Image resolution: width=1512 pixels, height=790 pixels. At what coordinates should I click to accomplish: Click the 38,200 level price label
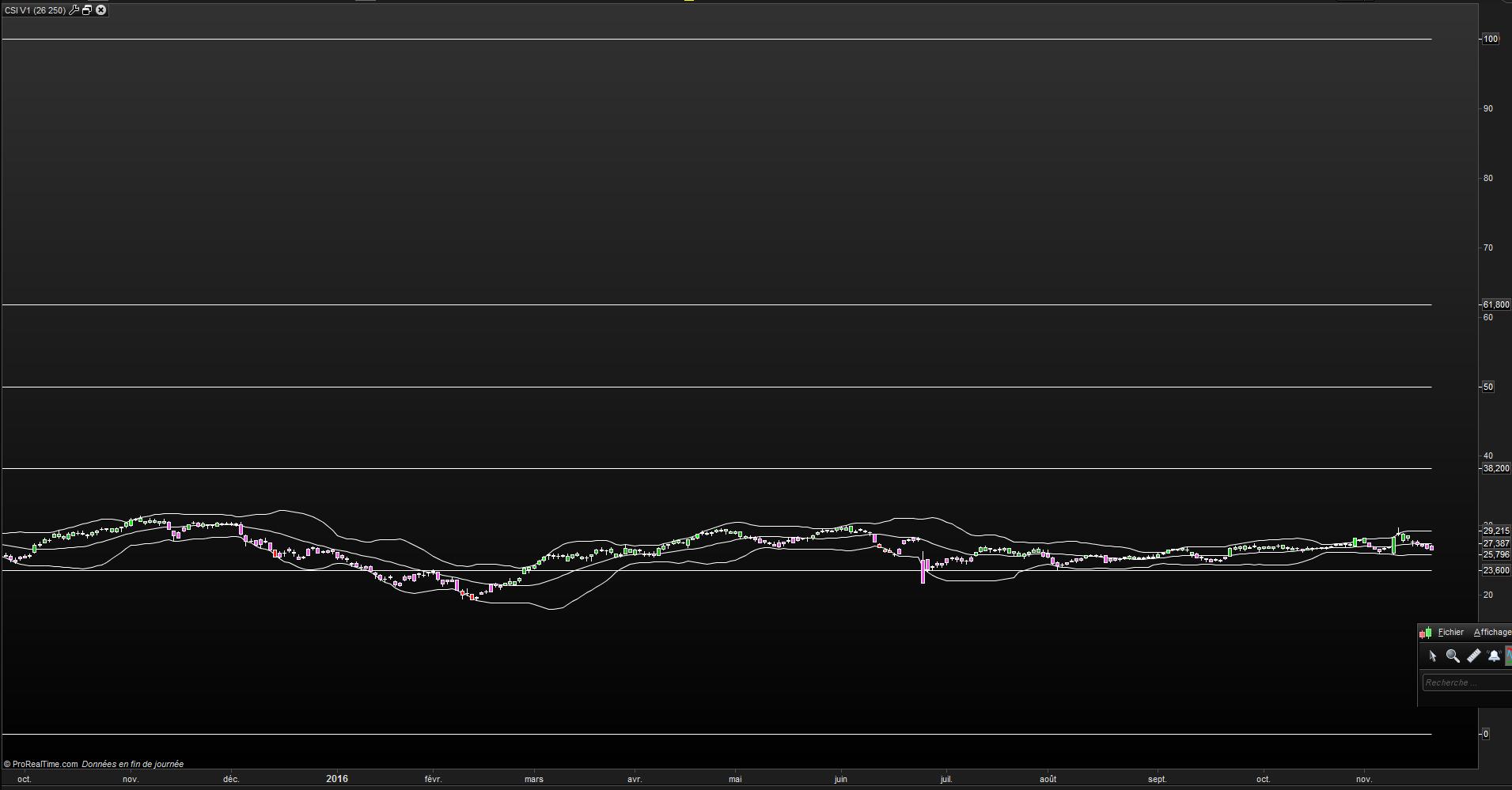coord(1495,468)
